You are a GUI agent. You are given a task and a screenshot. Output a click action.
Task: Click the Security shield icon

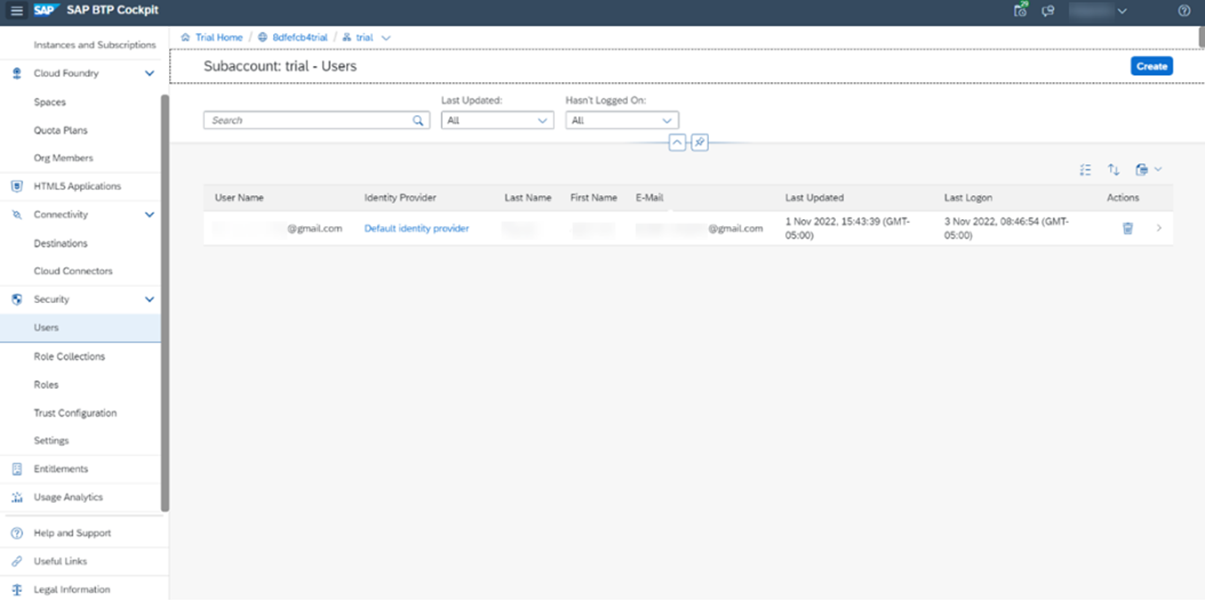16,299
